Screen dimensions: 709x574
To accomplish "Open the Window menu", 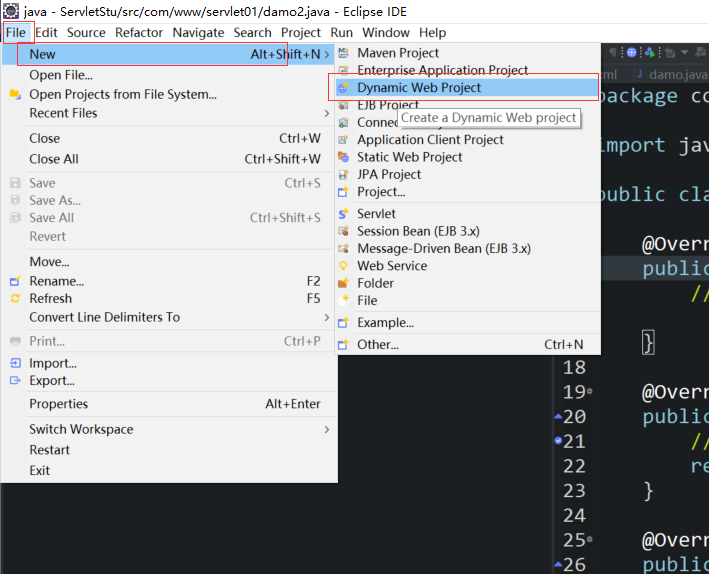I will click(x=386, y=33).
